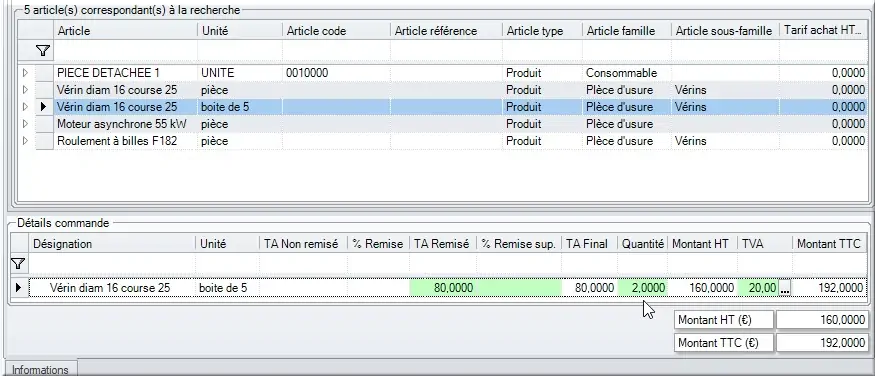Click the 0010000 article code cell
This screenshot has height=376, width=875.
[x=336, y=73]
